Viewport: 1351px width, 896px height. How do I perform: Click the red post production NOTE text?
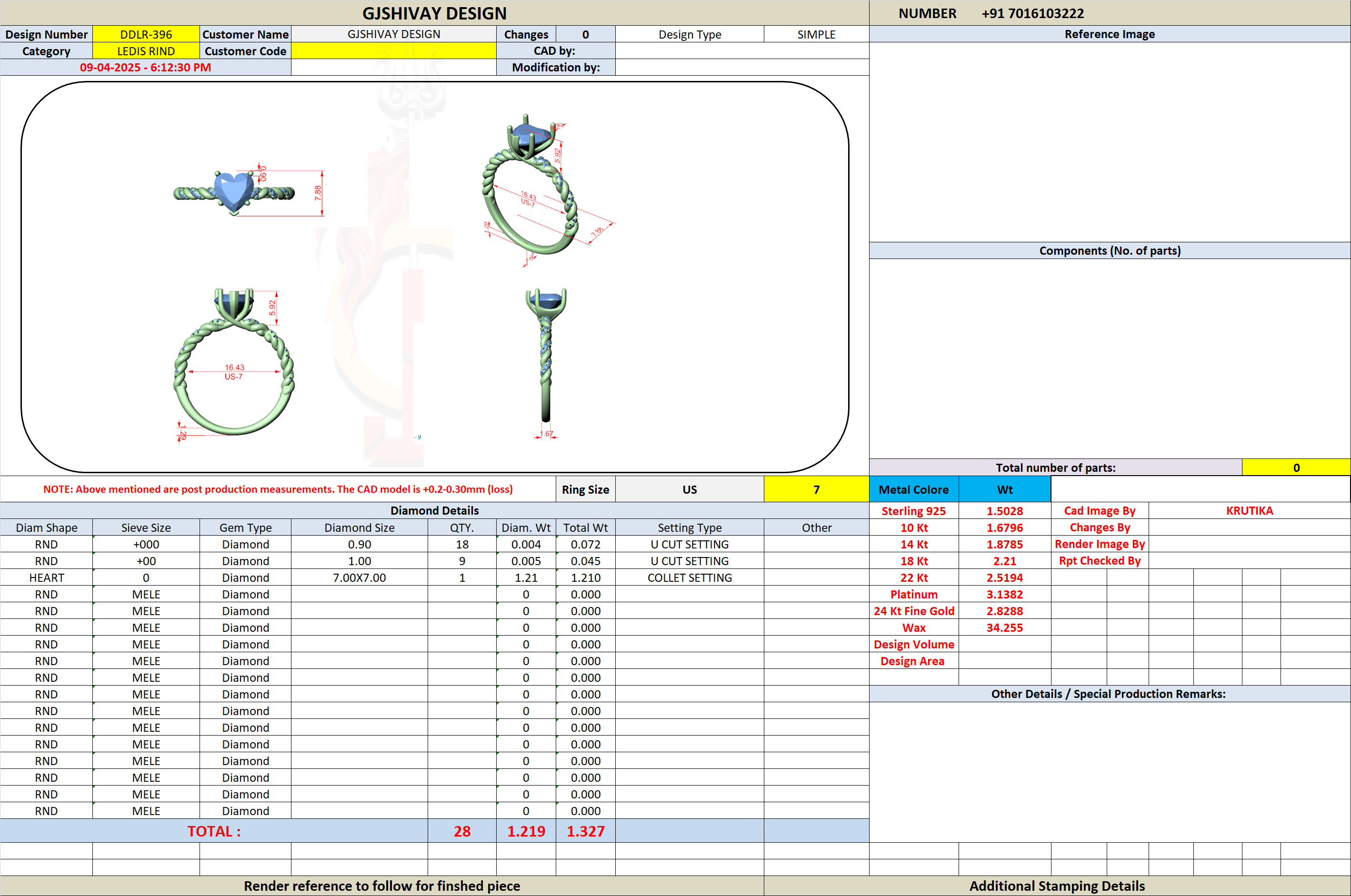tap(278, 489)
